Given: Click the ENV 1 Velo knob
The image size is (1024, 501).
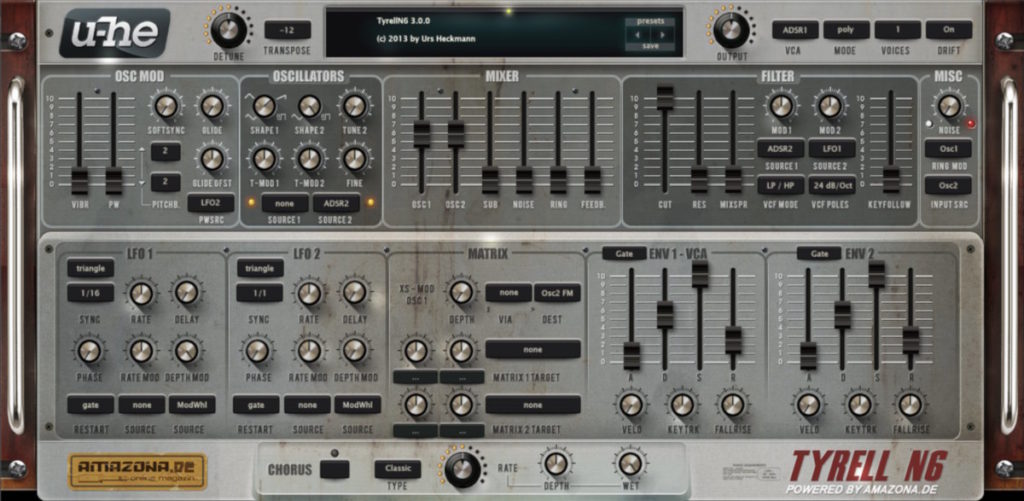Looking at the screenshot, I should tap(631, 405).
